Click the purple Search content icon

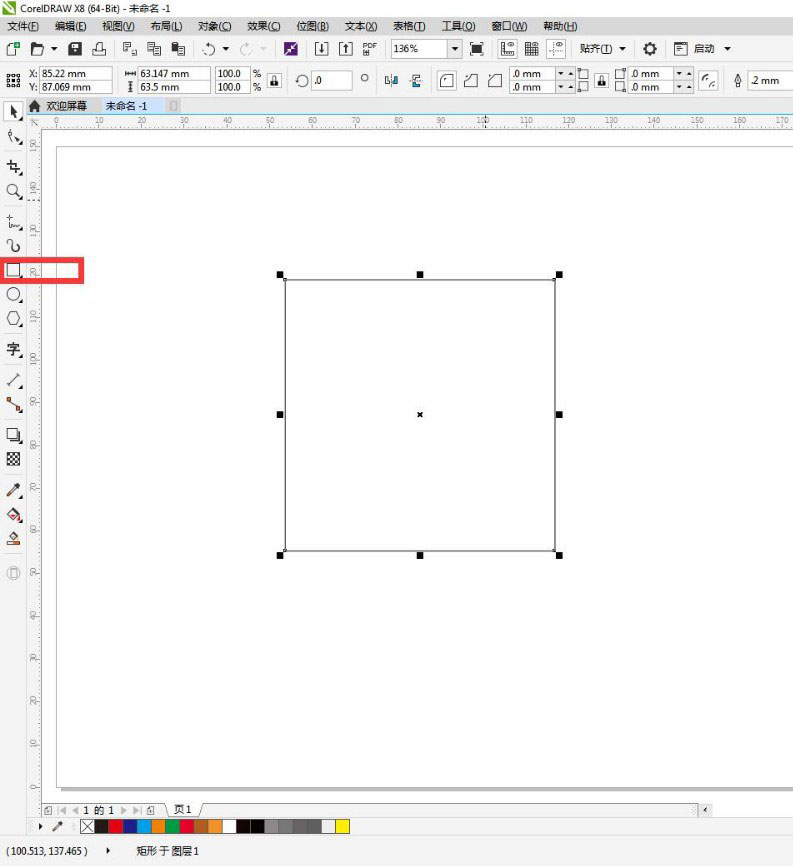[x=290, y=49]
